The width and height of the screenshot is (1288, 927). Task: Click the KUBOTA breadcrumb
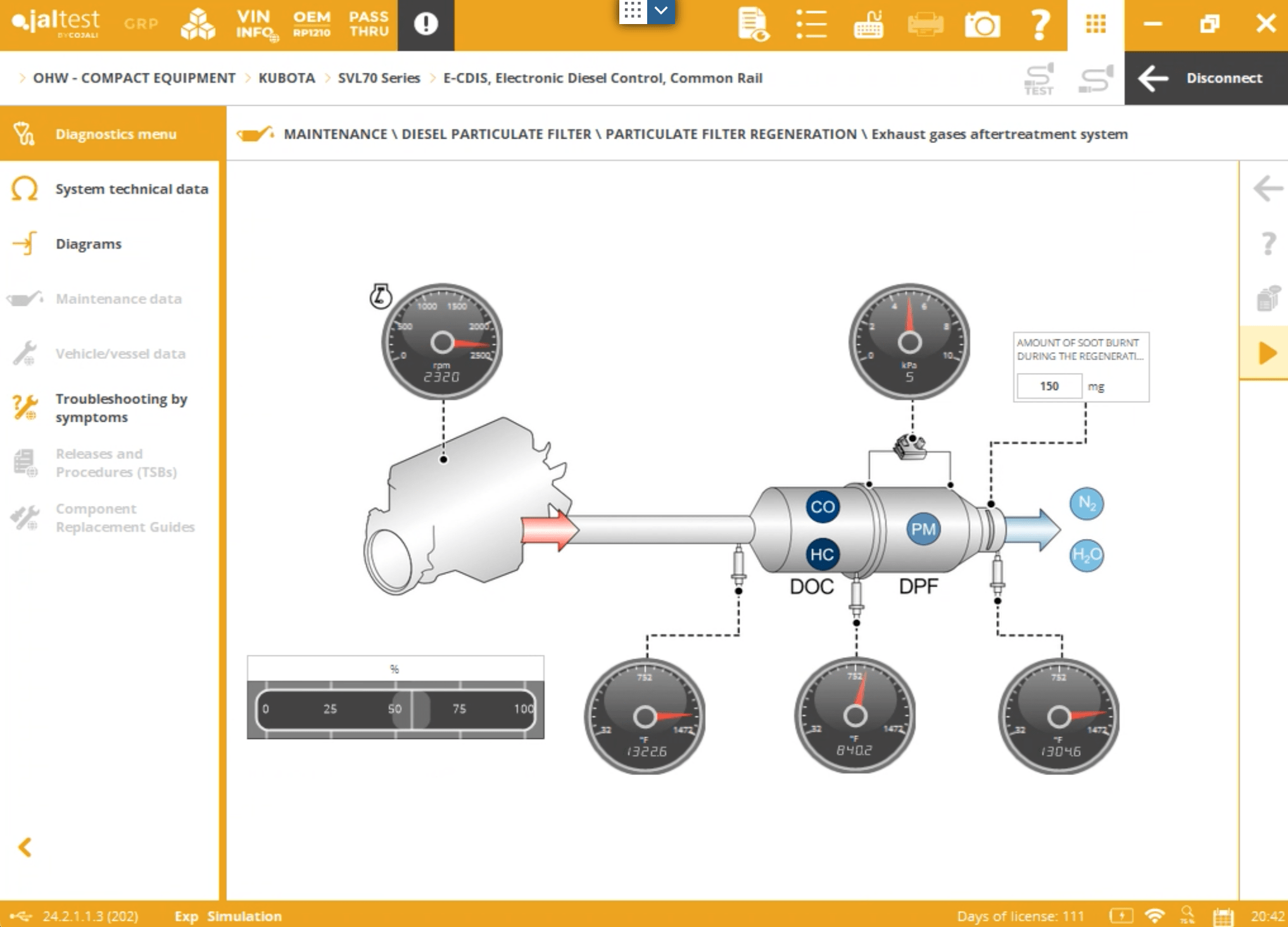(x=286, y=78)
